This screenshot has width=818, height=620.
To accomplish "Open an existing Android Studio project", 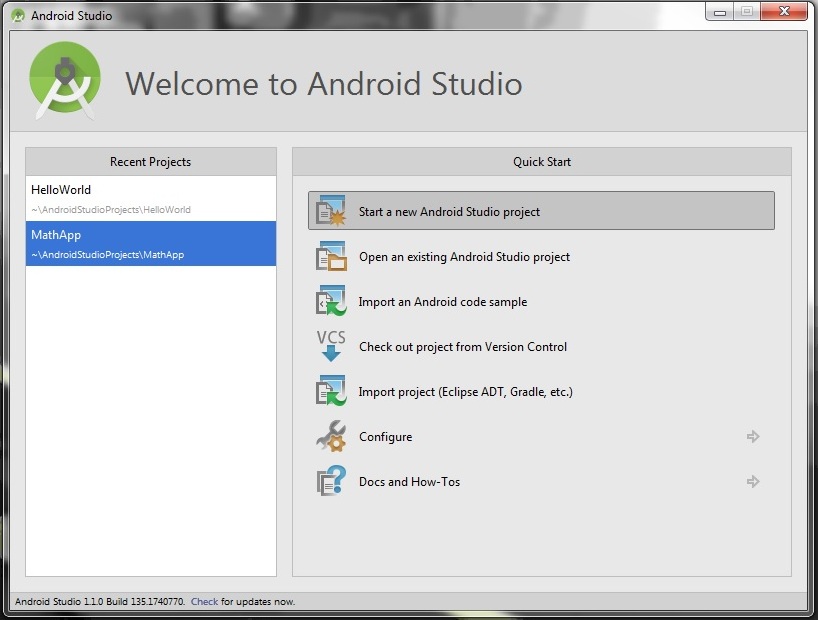I will point(465,256).
